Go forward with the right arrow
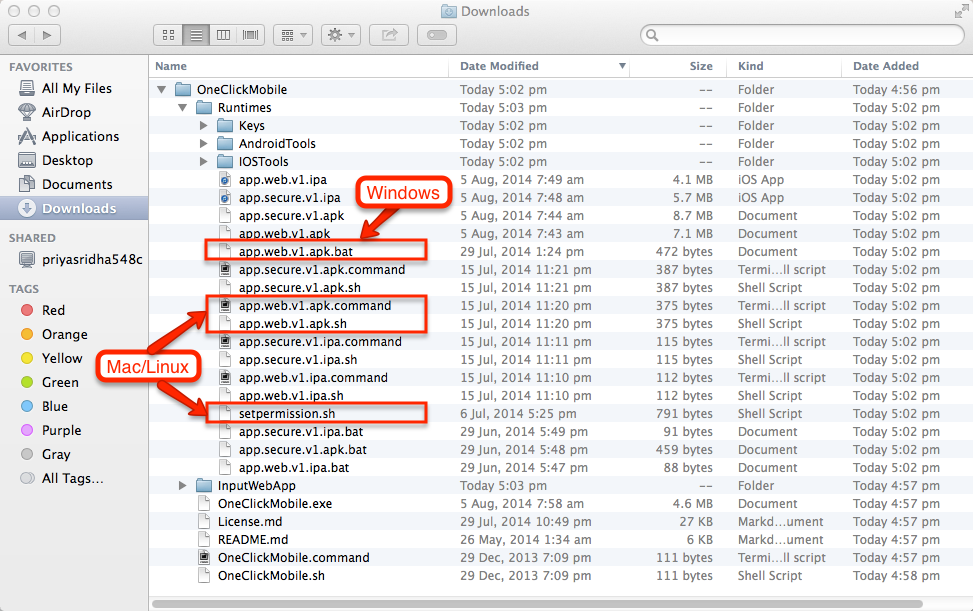 48,35
